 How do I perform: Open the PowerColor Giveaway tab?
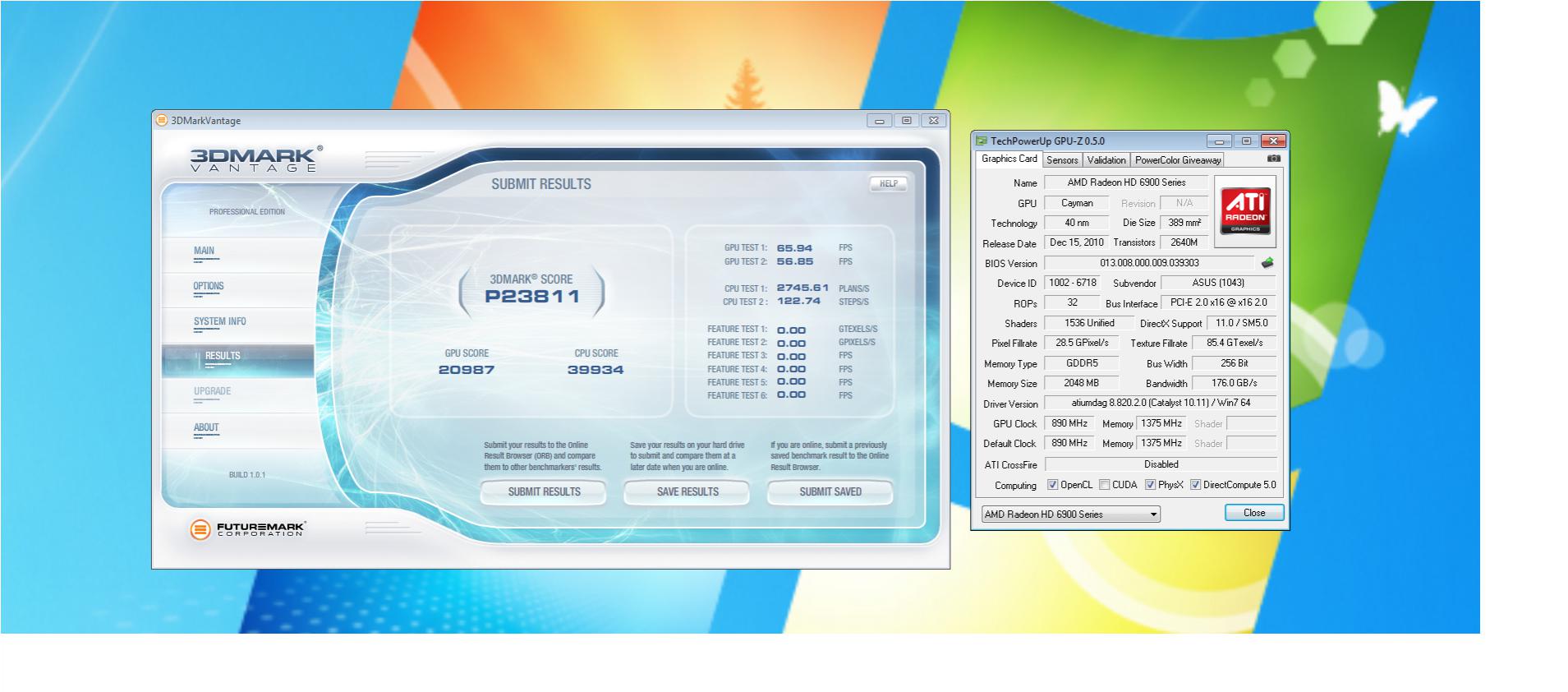pyautogui.click(x=1178, y=160)
